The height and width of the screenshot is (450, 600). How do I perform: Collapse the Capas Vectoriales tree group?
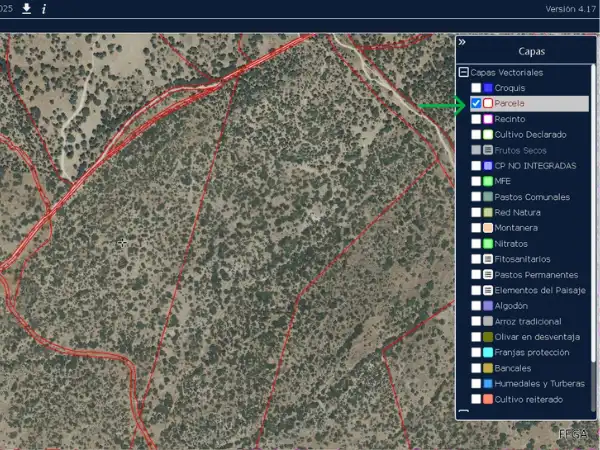click(x=463, y=73)
